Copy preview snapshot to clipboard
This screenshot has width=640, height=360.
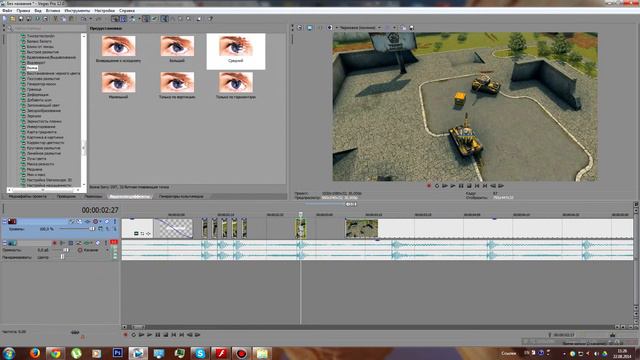[403, 28]
